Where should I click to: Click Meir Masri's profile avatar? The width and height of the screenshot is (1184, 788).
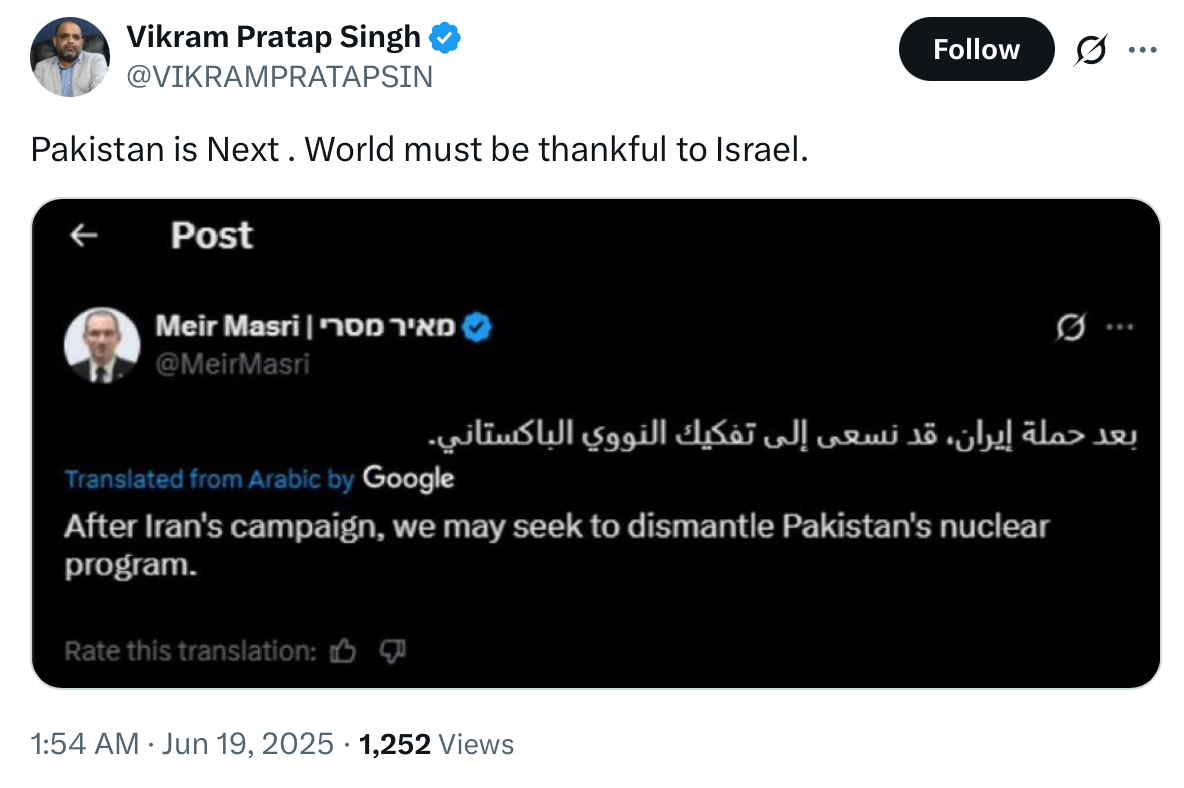click(102, 345)
